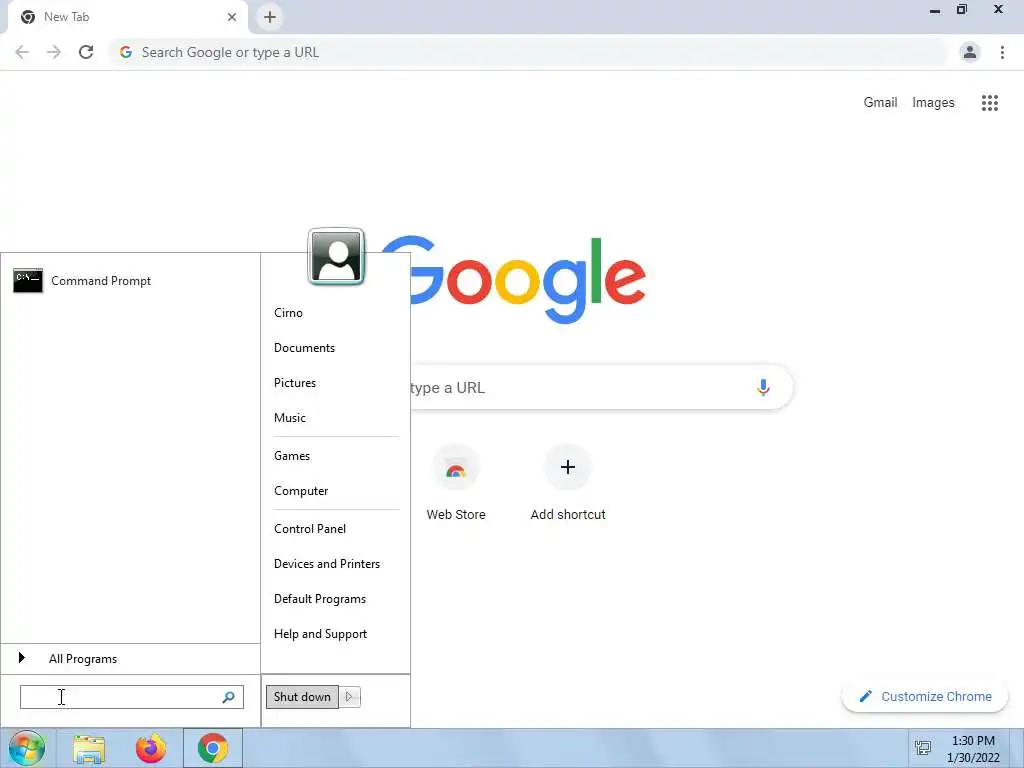This screenshot has height=768, width=1024.
Task: Click Chrome forward arrow
Action: point(54,52)
